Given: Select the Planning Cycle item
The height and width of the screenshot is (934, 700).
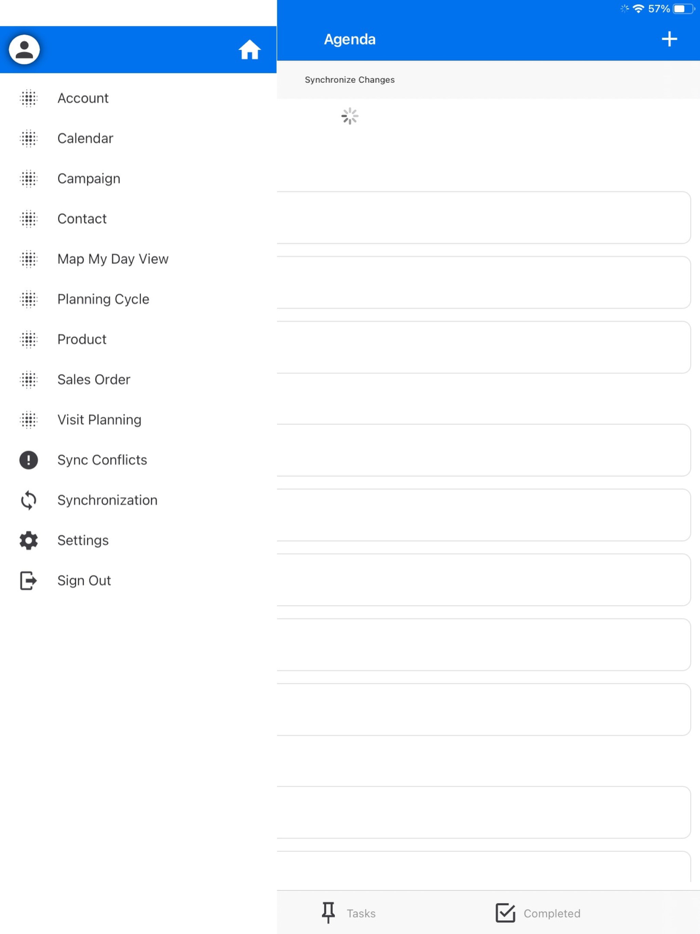Looking at the screenshot, I should [x=103, y=298].
